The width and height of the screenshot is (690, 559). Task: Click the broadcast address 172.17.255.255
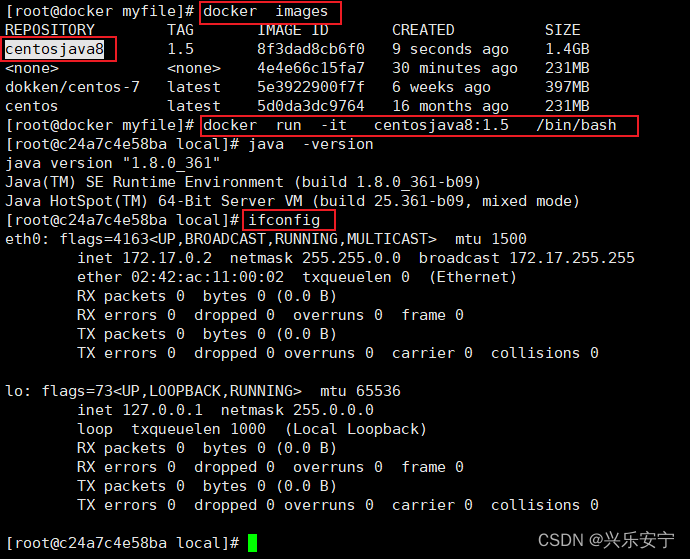(x=572, y=258)
